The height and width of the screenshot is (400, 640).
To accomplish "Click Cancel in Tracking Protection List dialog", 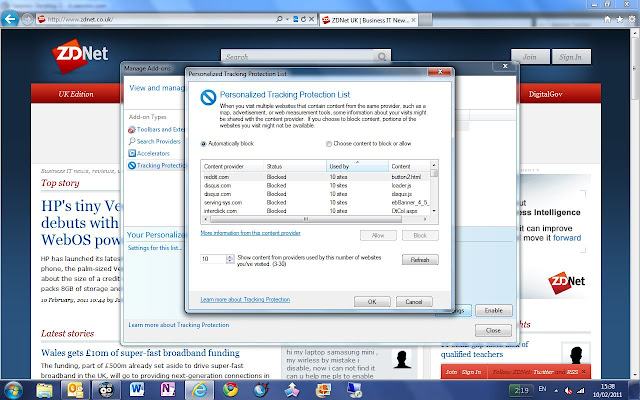I will [414, 302].
